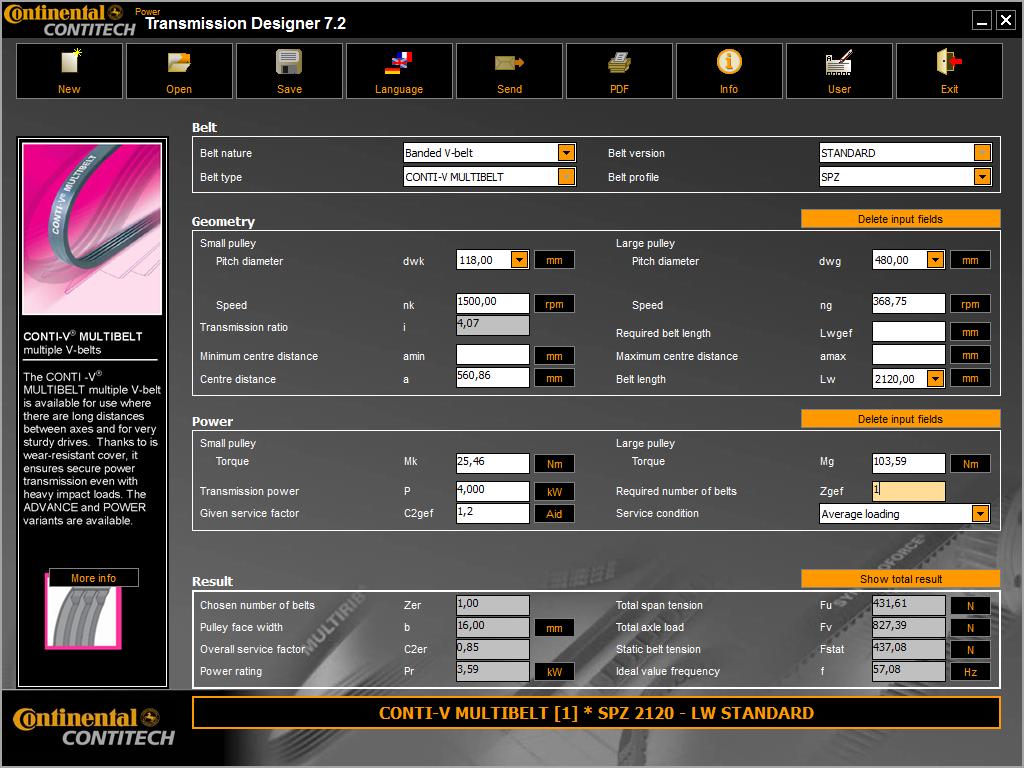The height and width of the screenshot is (768, 1024).
Task: Toggle the kW unit for Transmission power
Action: [554, 491]
